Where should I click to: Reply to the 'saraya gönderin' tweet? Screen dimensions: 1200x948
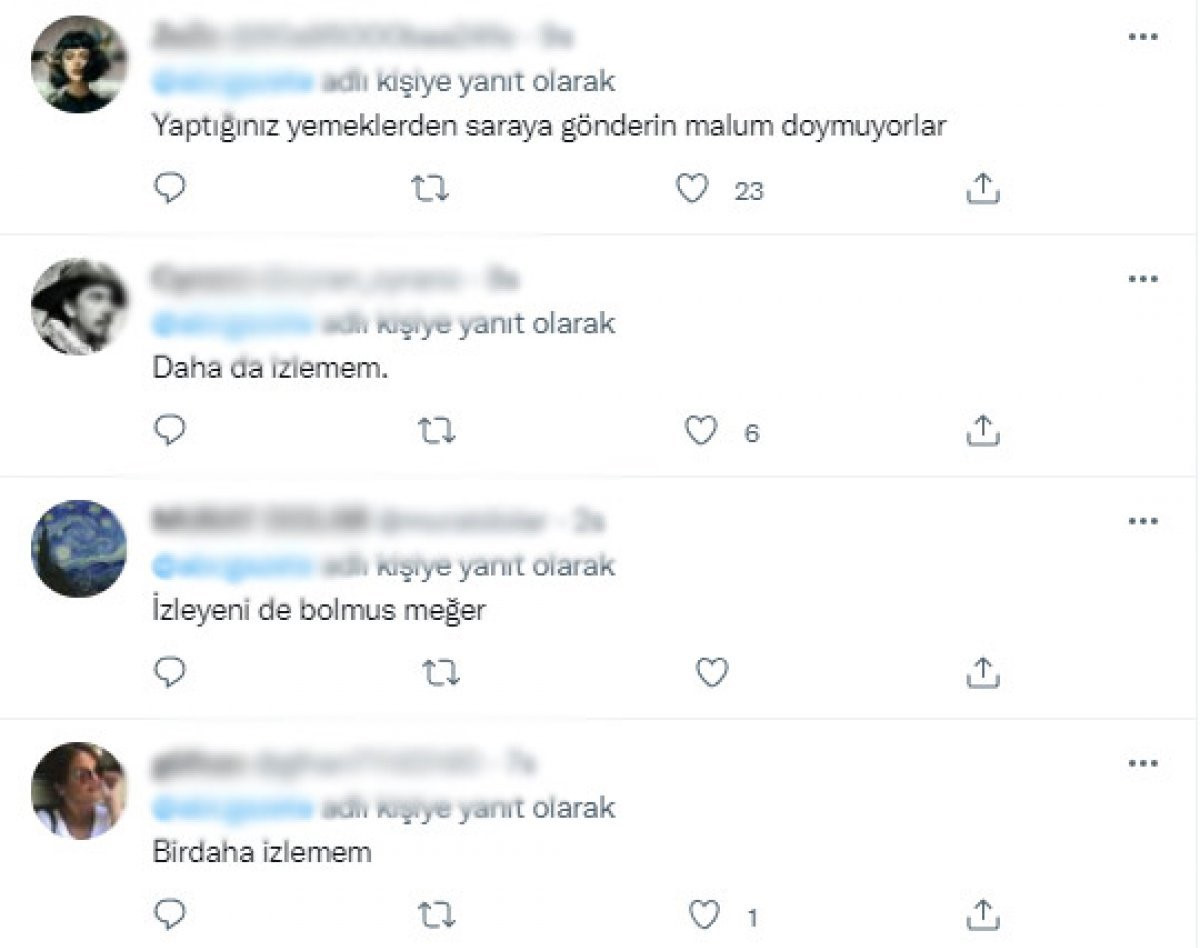click(171, 188)
